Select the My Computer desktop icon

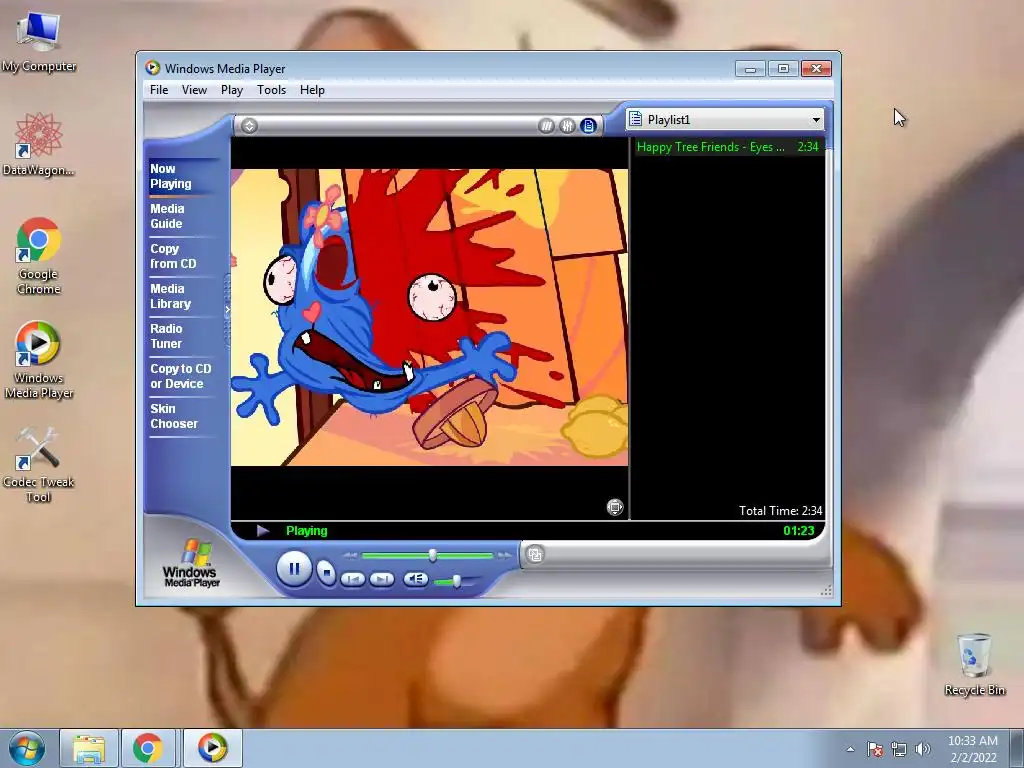click(x=39, y=40)
